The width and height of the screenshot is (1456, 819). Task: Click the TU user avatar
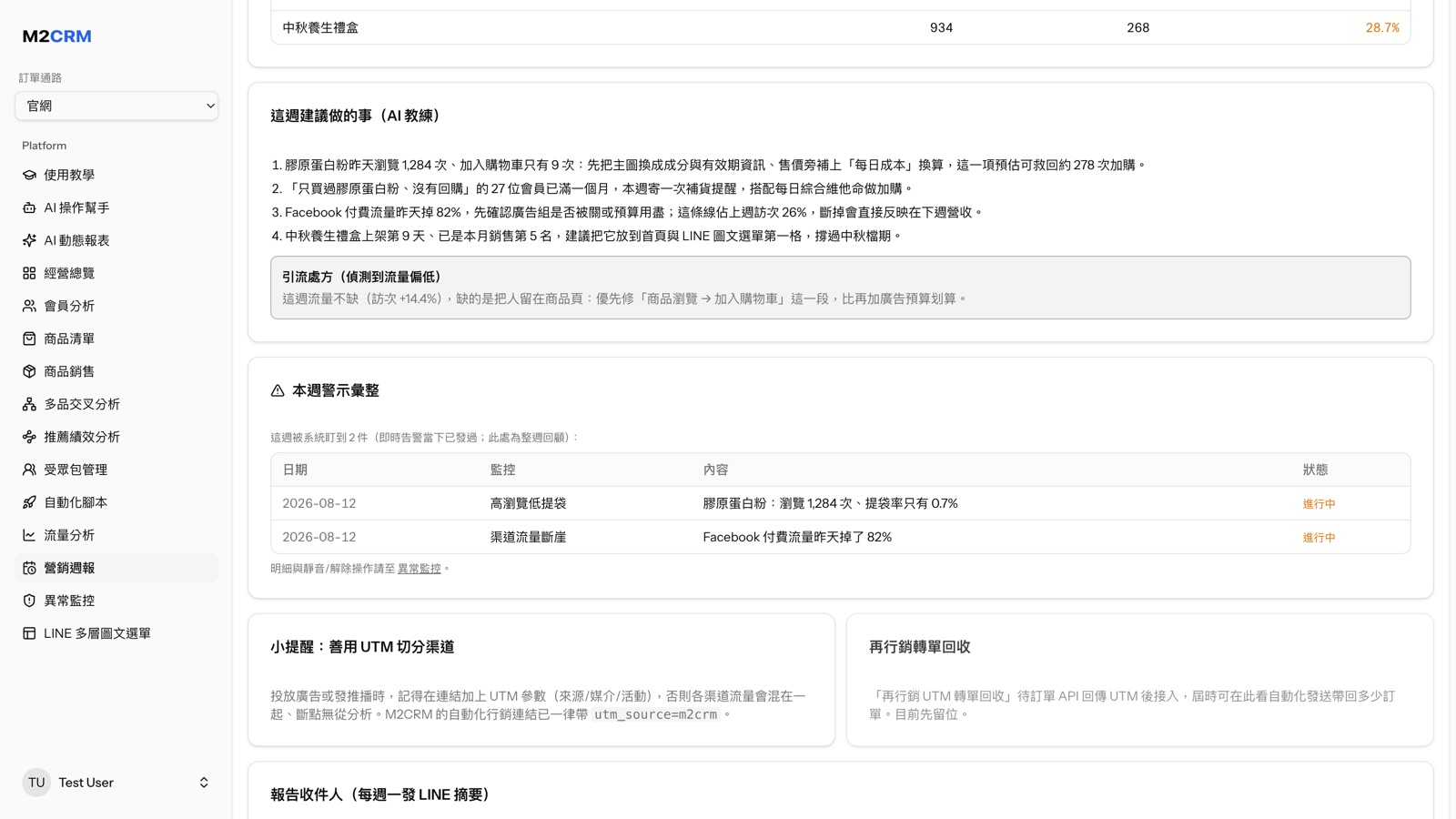click(36, 783)
